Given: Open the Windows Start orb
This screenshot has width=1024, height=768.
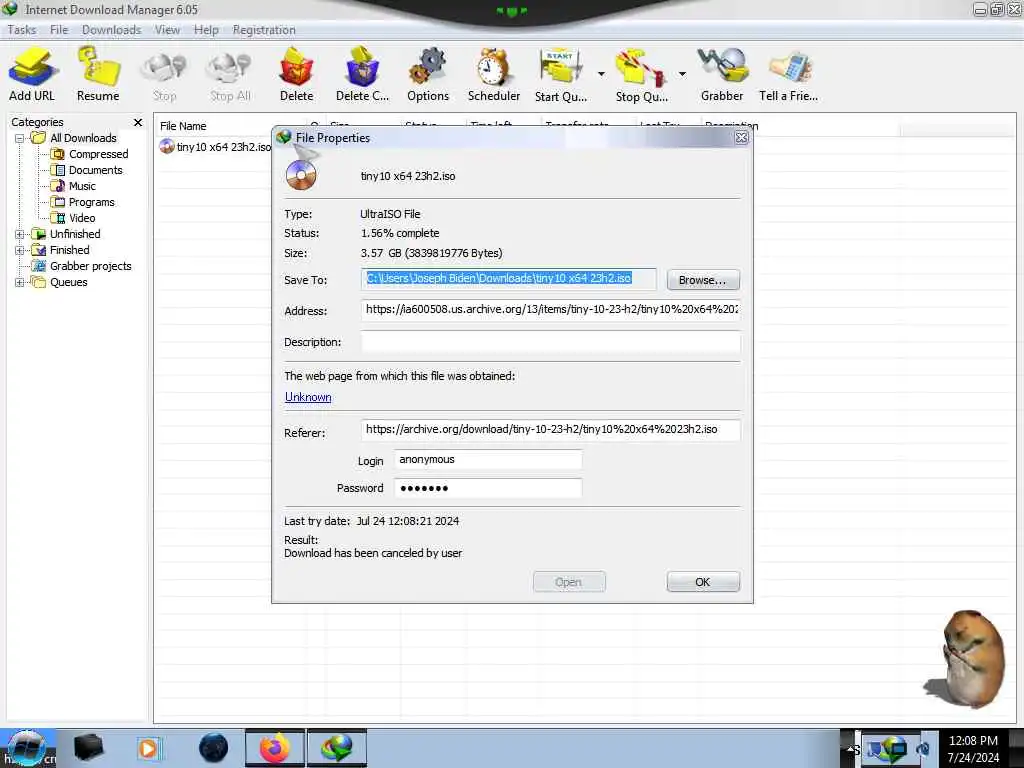Looking at the screenshot, I should 26,749.
